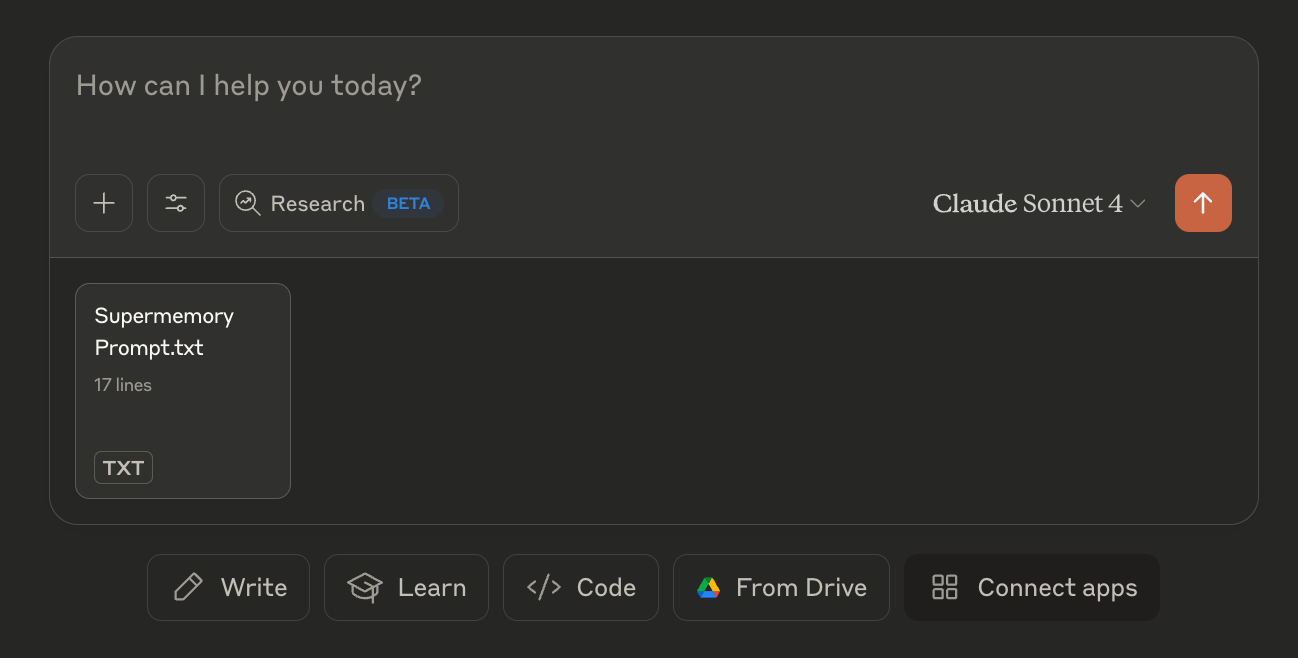Screen dimensions: 1298x658
Task: Select the Write suggestion label
Action: point(254,587)
